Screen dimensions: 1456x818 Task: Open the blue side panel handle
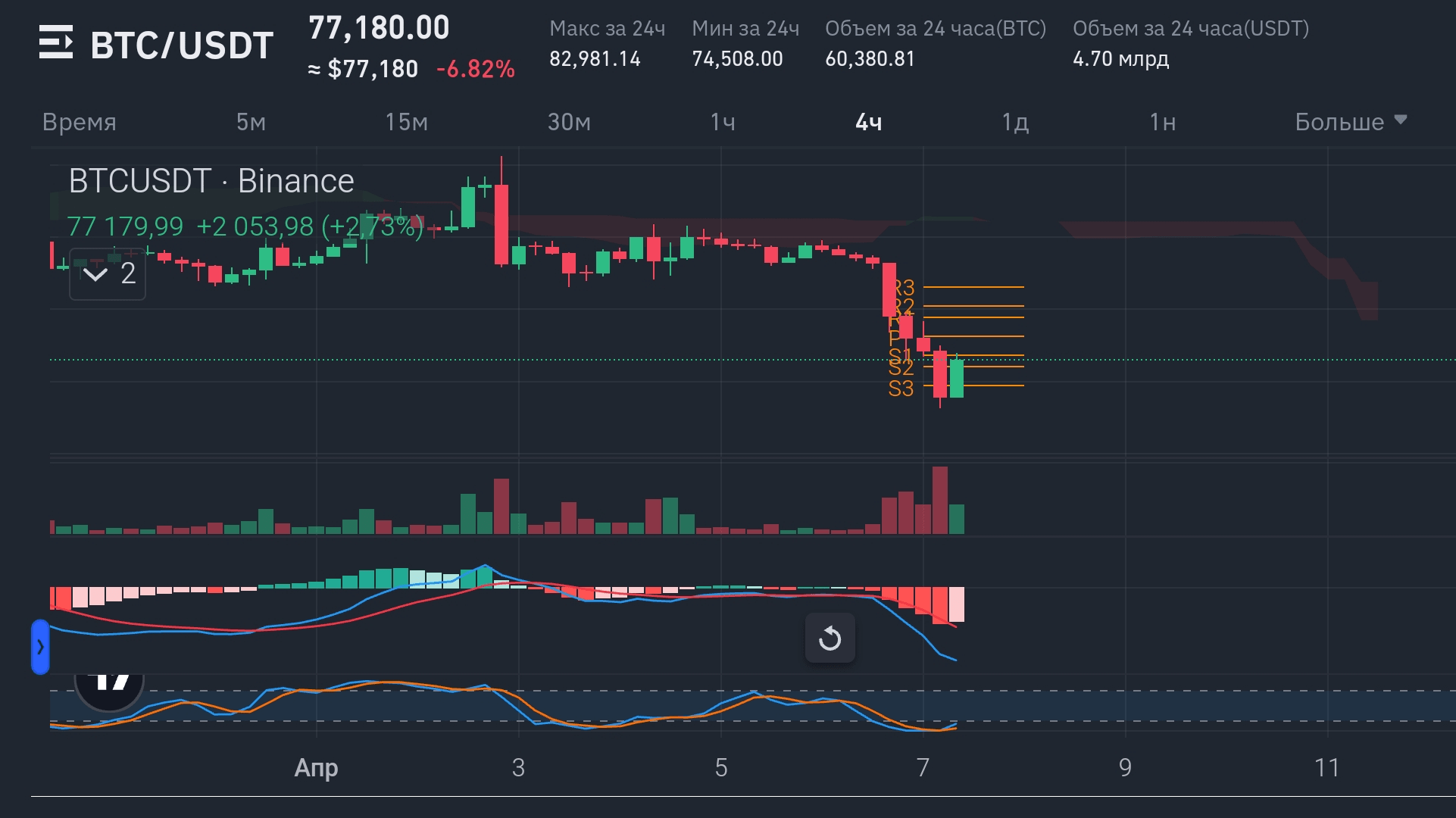[x=40, y=647]
